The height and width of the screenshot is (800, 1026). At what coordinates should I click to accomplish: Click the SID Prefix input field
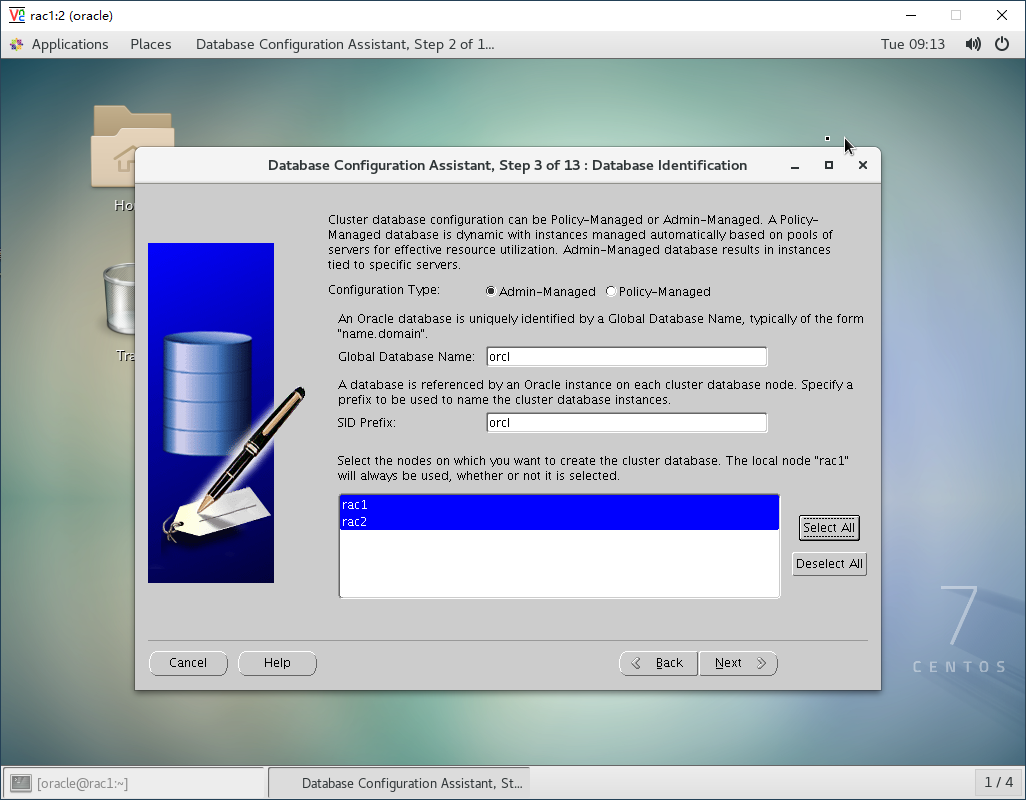tap(626, 423)
